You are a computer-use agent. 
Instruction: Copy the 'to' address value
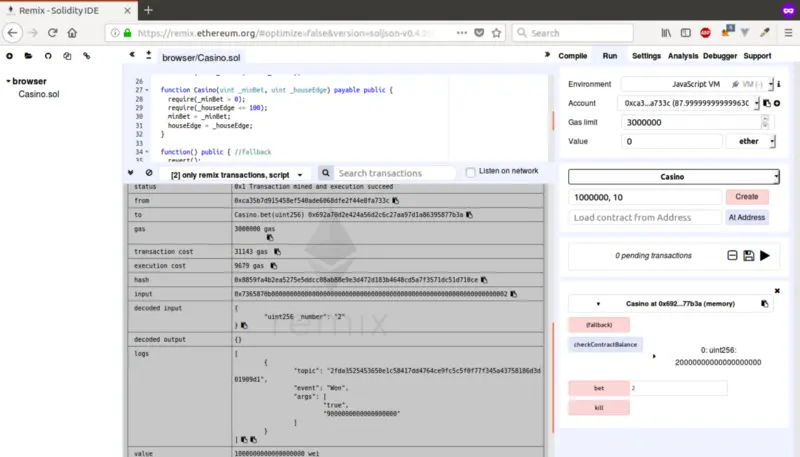[469, 215]
